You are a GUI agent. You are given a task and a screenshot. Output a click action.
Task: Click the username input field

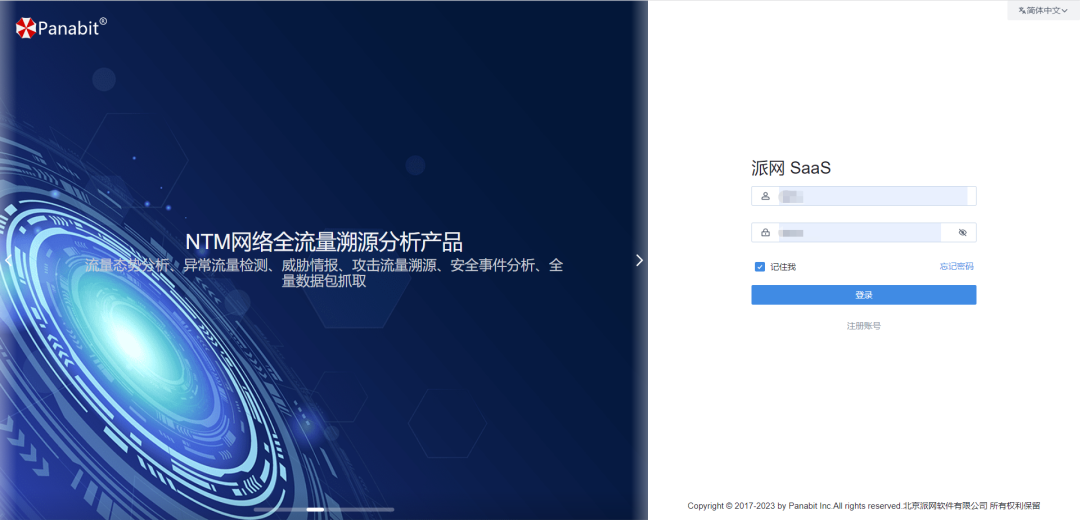coord(864,196)
